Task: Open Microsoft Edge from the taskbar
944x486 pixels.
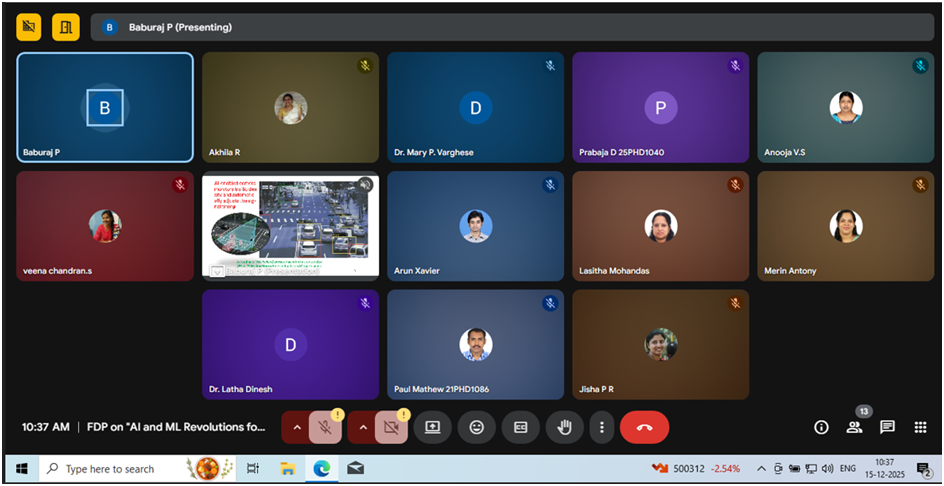Action: [321, 468]
